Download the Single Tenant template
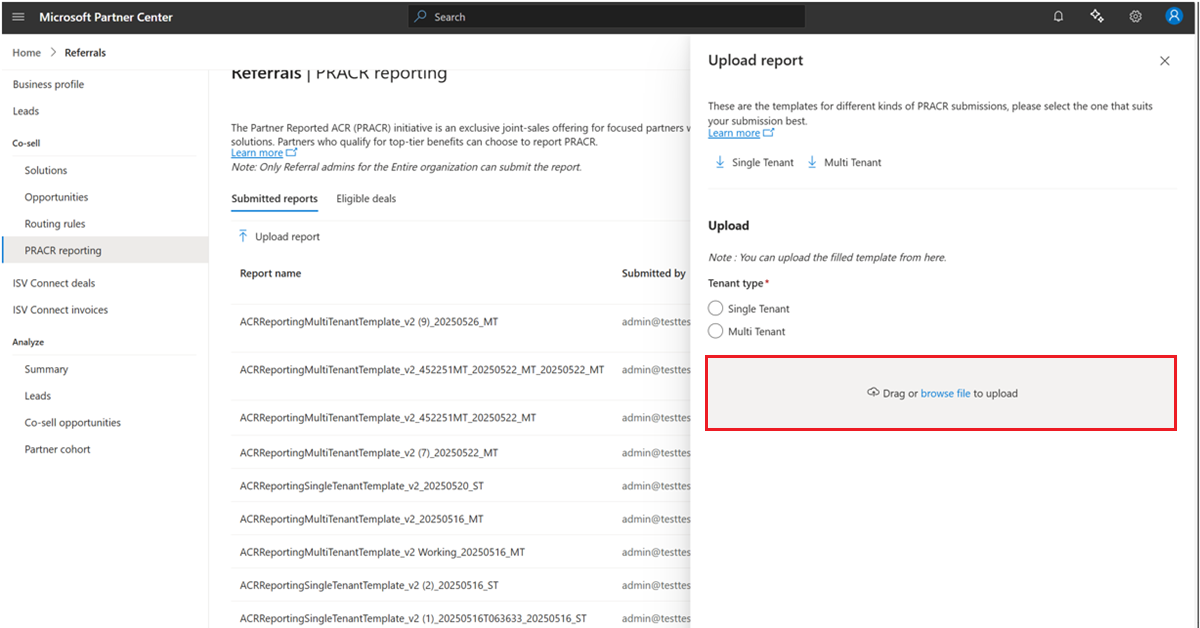 click(x=755, y=163)
